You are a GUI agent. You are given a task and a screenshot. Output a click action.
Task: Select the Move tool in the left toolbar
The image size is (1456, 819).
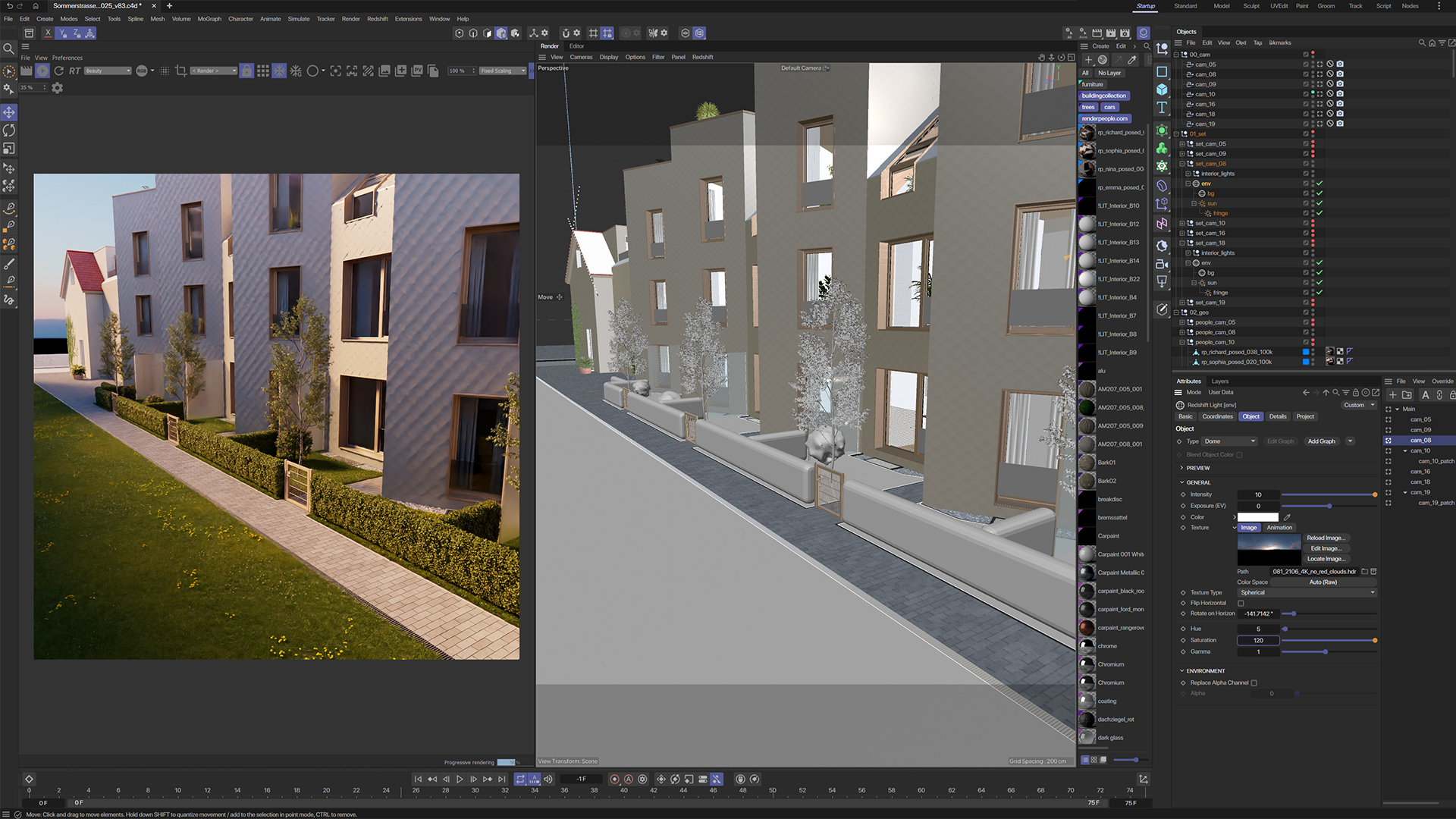point(9,112)
